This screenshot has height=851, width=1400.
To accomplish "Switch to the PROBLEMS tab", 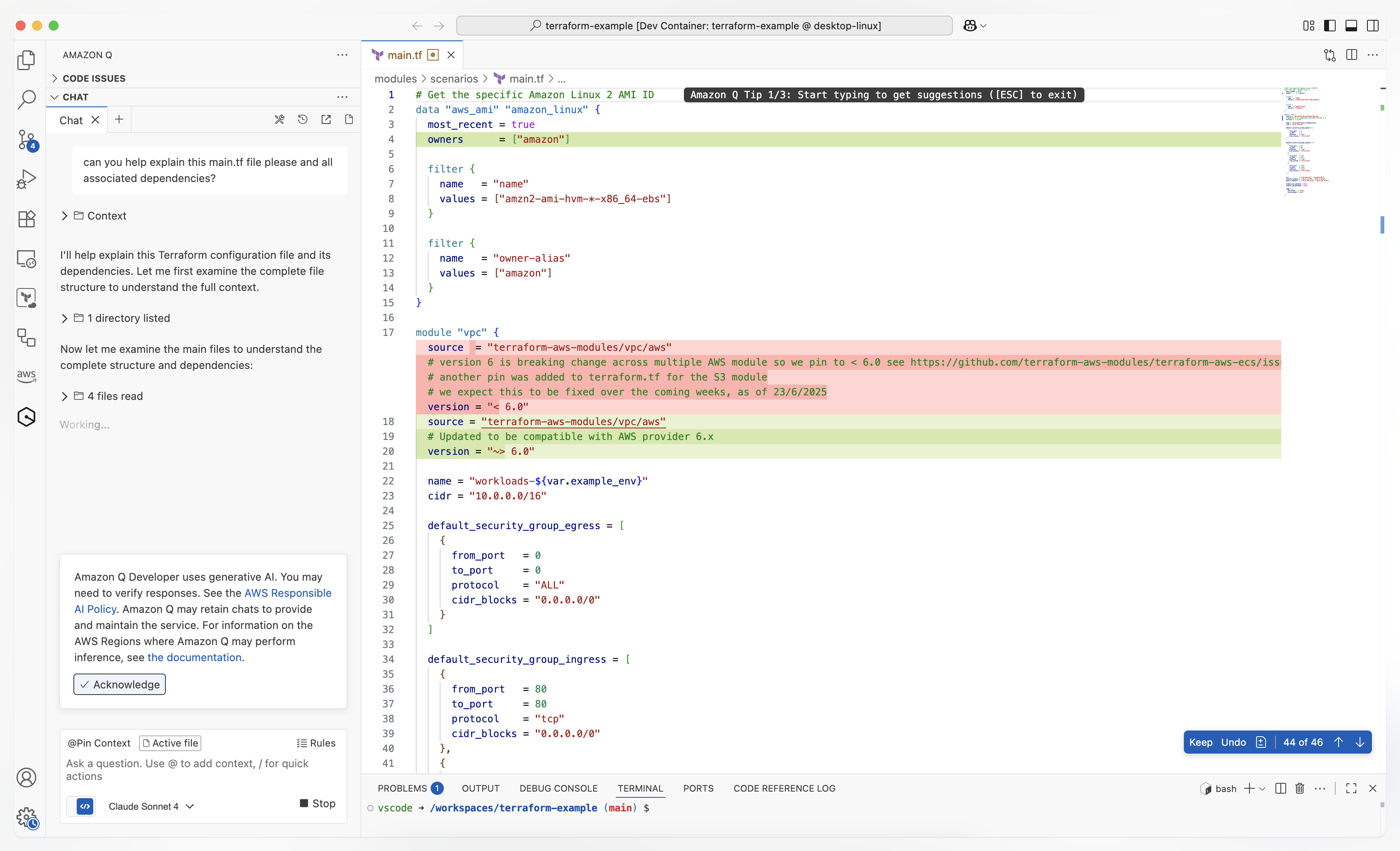I will tap(410, 788).
